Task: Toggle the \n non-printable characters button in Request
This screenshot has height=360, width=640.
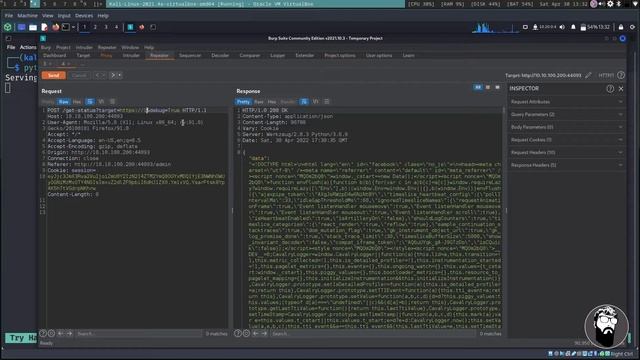Action: click(x=101, y=102)
